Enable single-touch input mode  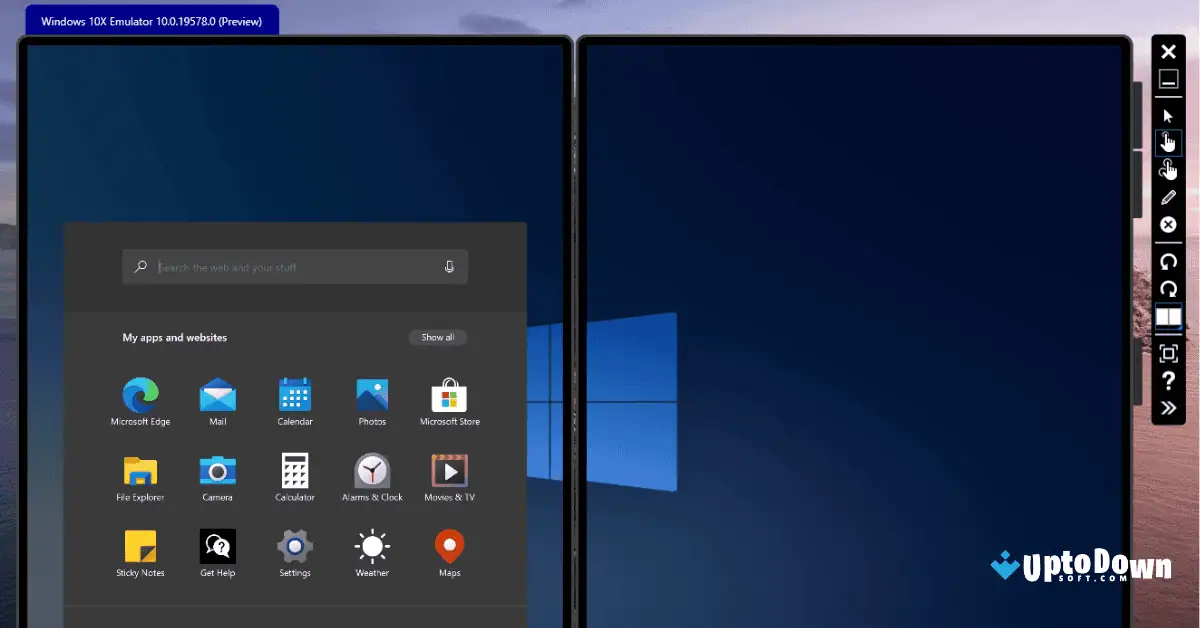click(1168, 142)
